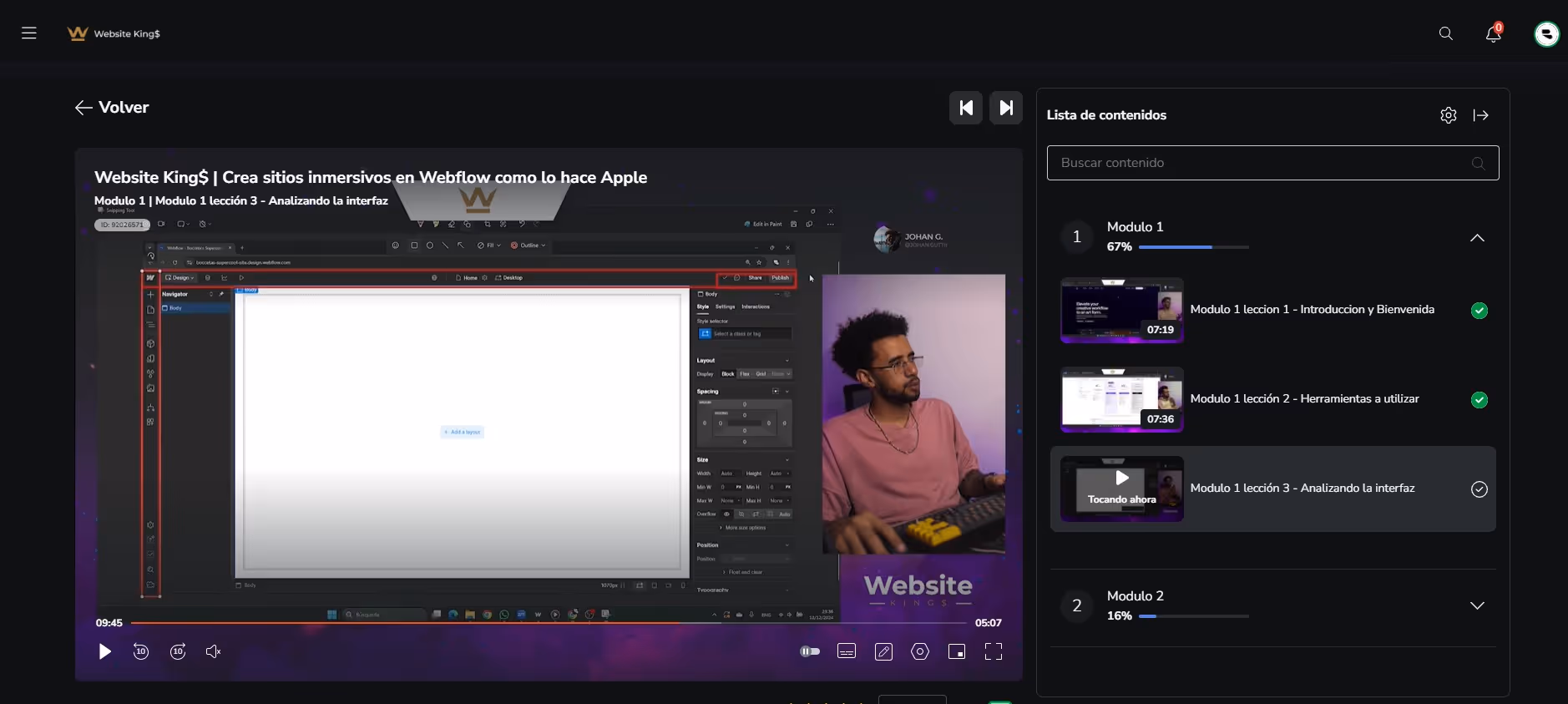Viewport: 1568px width, 704px height.
Task: Open the notifications bell
Action: coord(1494,33)
